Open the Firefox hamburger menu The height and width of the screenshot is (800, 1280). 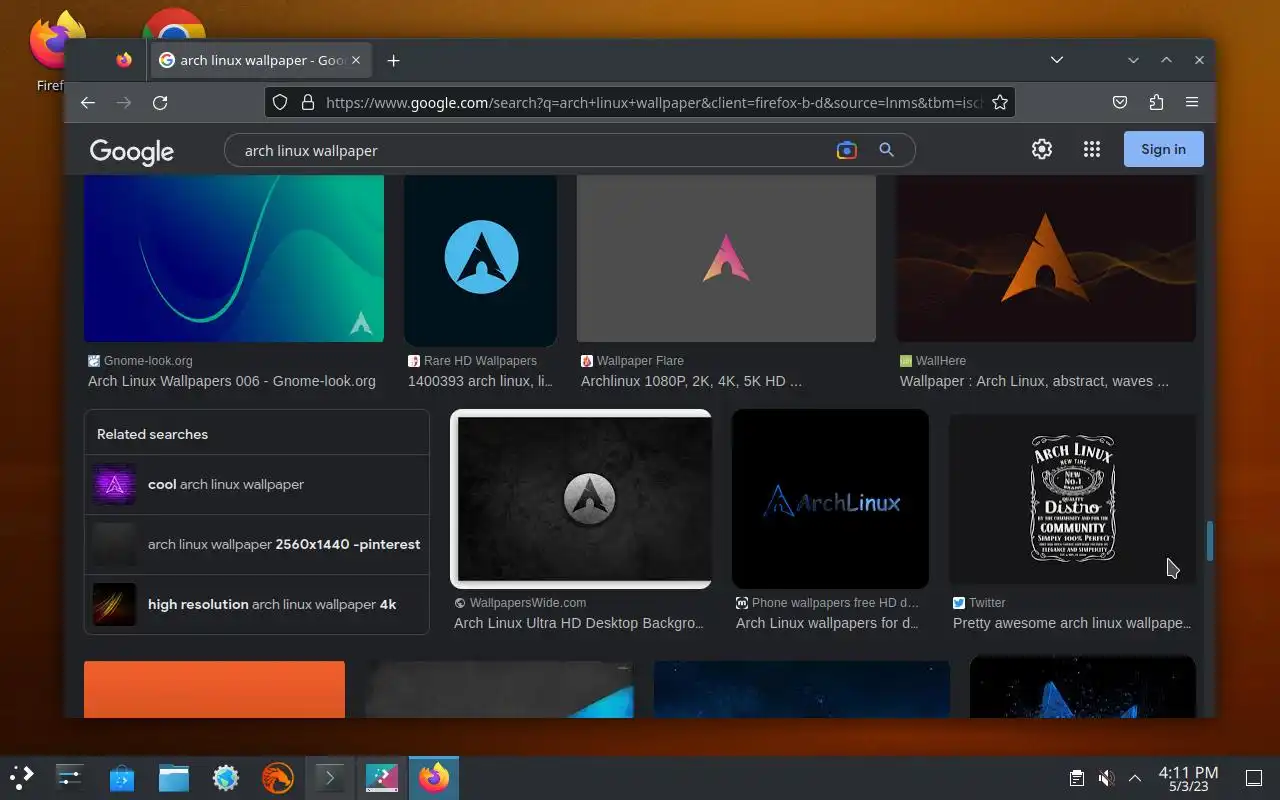coord(1191,102)
